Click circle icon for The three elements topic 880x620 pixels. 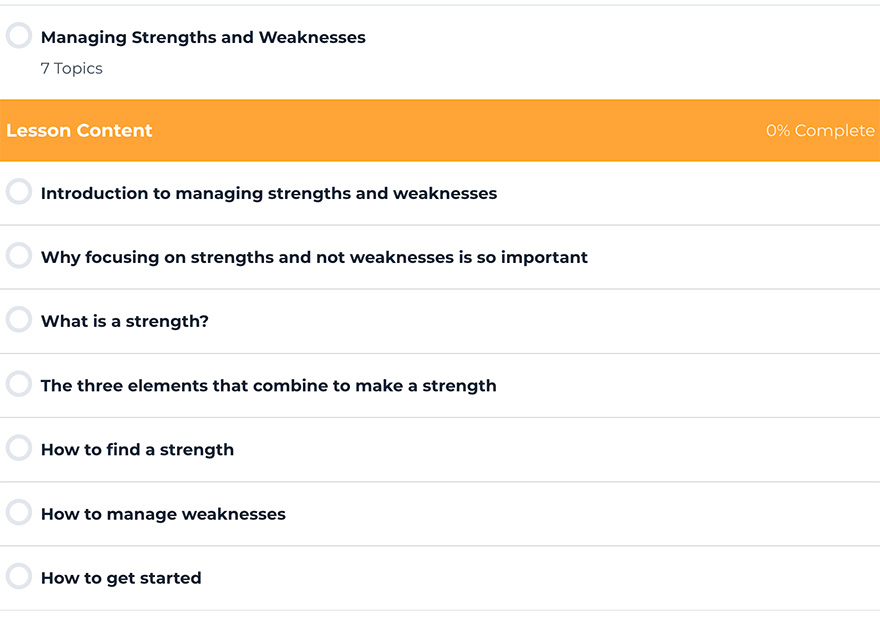tap(19, 384)
